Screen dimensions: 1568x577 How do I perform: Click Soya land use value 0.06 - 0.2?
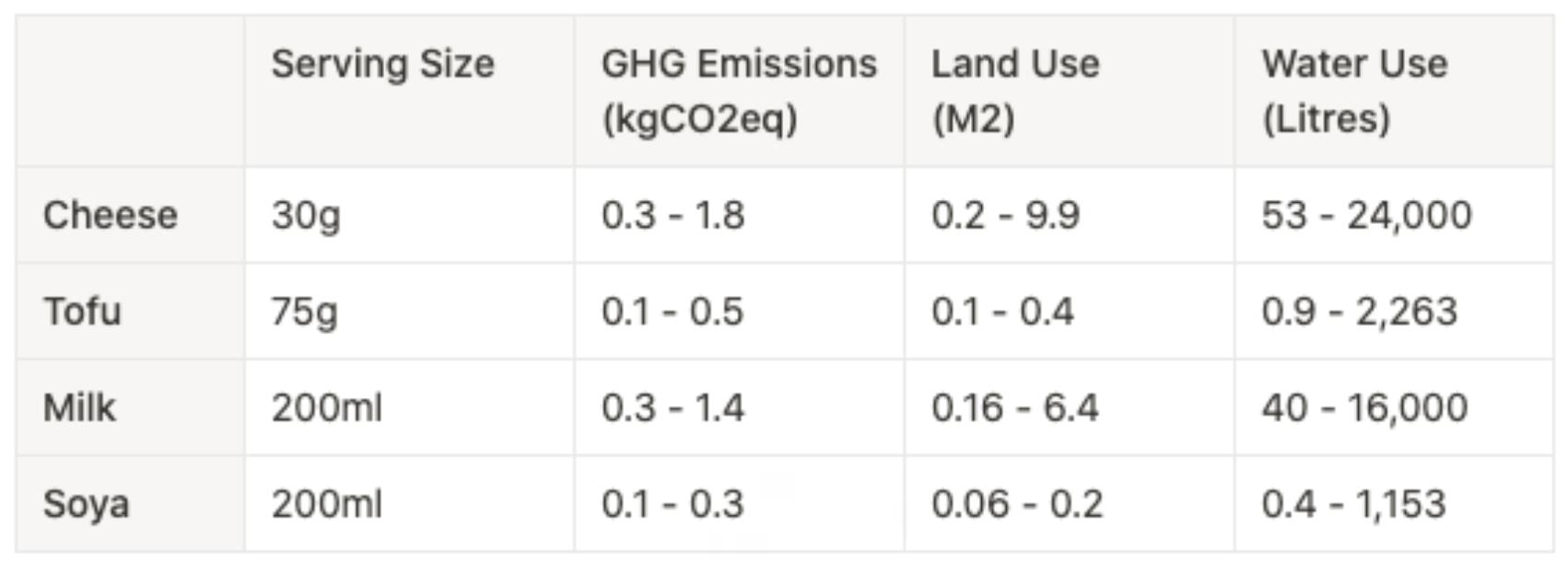[x=1017, y=504]
